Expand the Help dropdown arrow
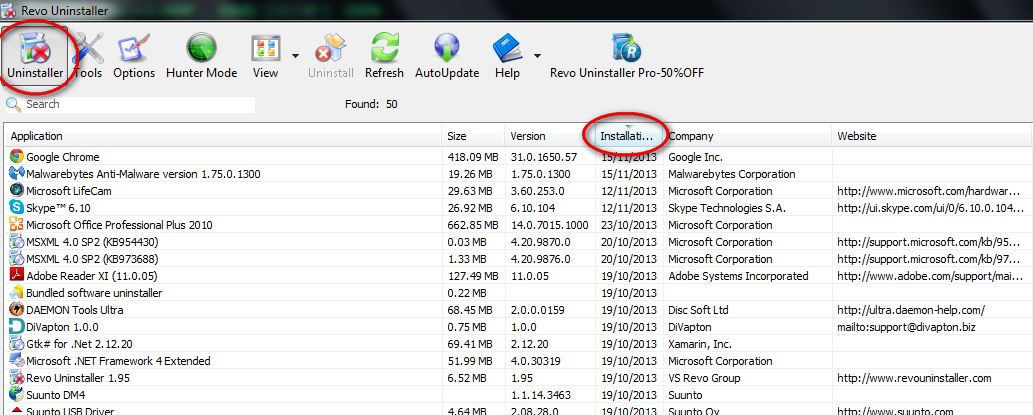This screenshot has width=1033, height=415. (x=538, y=56)
